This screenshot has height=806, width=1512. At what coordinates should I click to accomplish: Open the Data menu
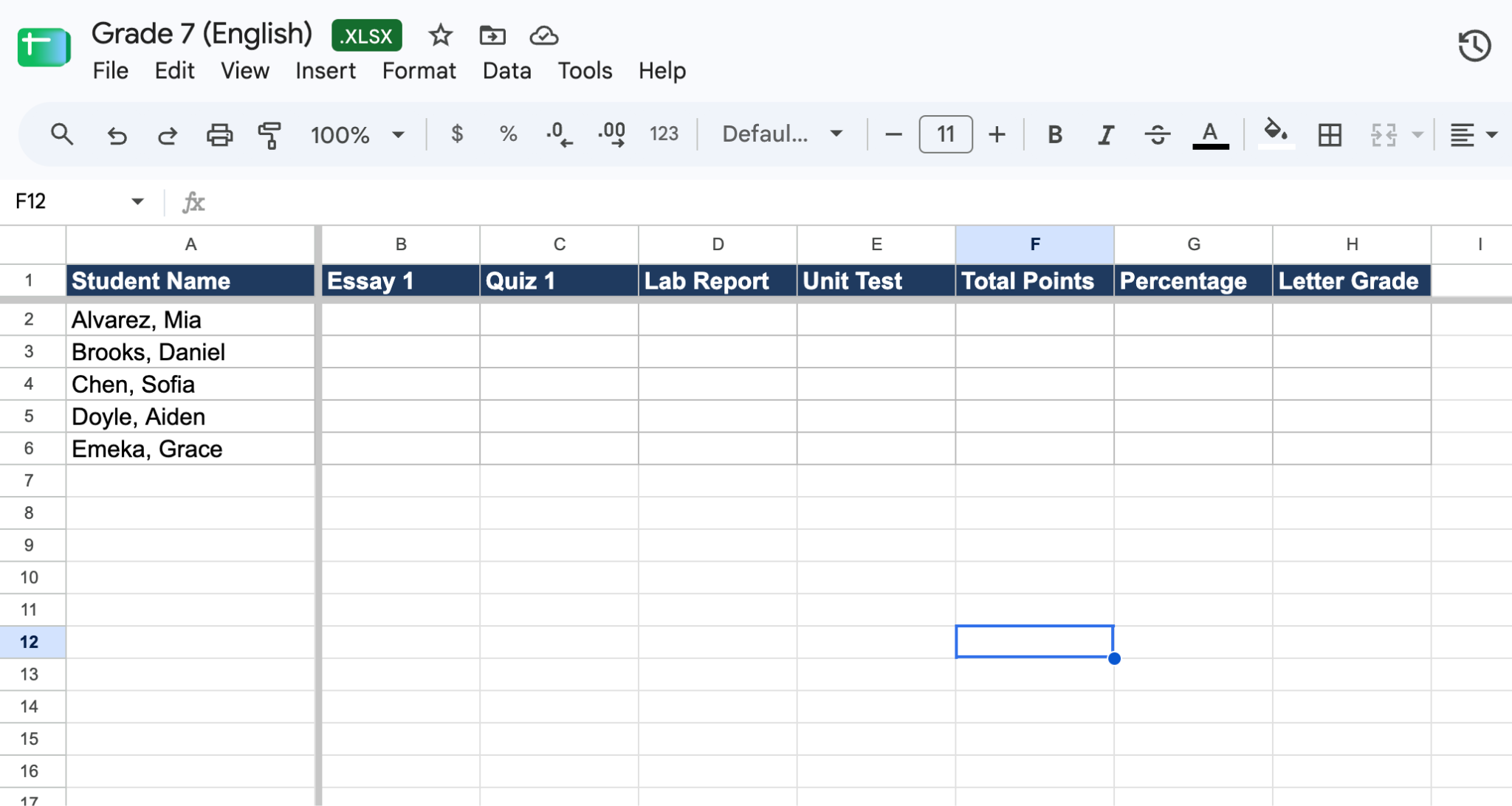point(506,71)
